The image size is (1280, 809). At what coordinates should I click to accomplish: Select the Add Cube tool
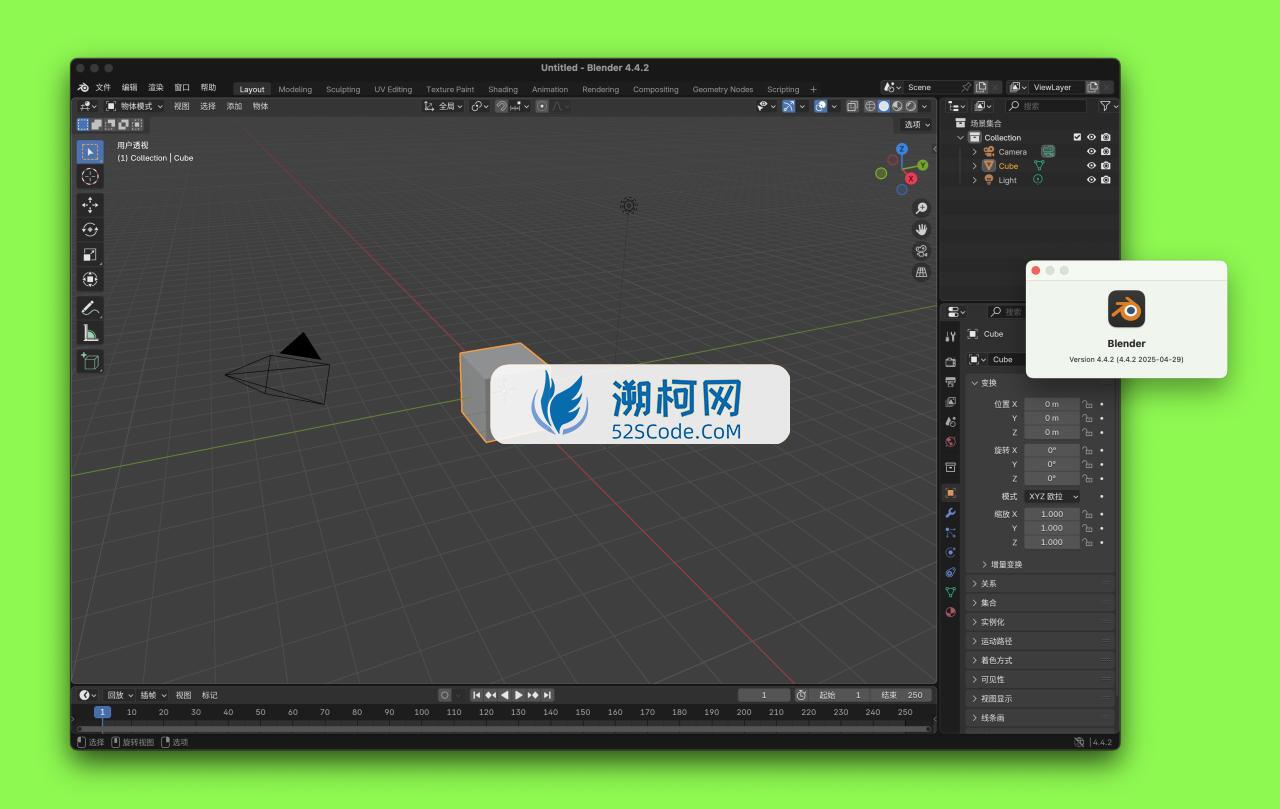90,361
